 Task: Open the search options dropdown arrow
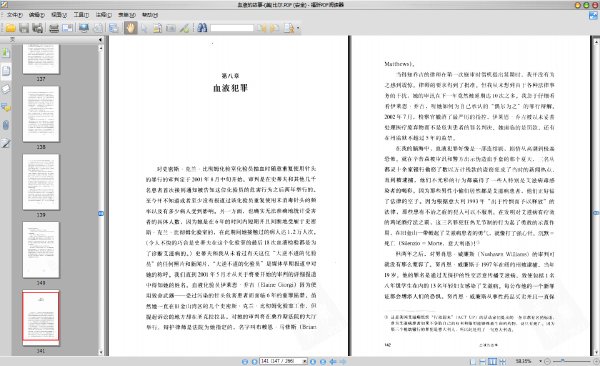click(298, 28)
